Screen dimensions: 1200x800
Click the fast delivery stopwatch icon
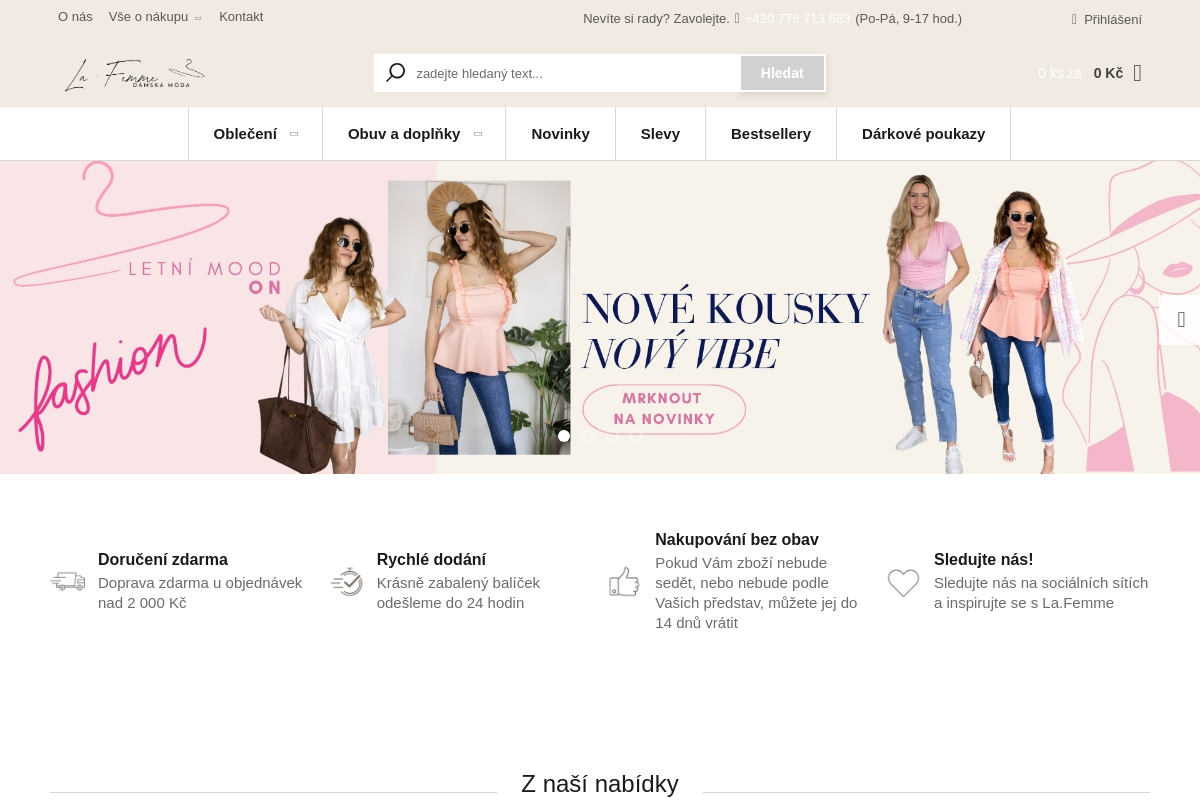(347, 581)
